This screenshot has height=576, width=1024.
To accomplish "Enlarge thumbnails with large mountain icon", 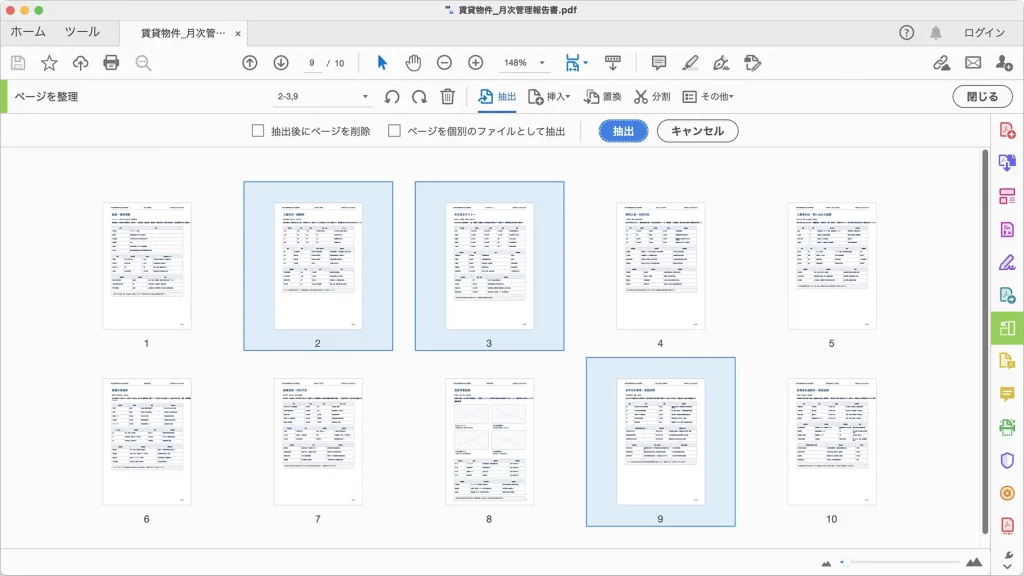I will [974, 562].
